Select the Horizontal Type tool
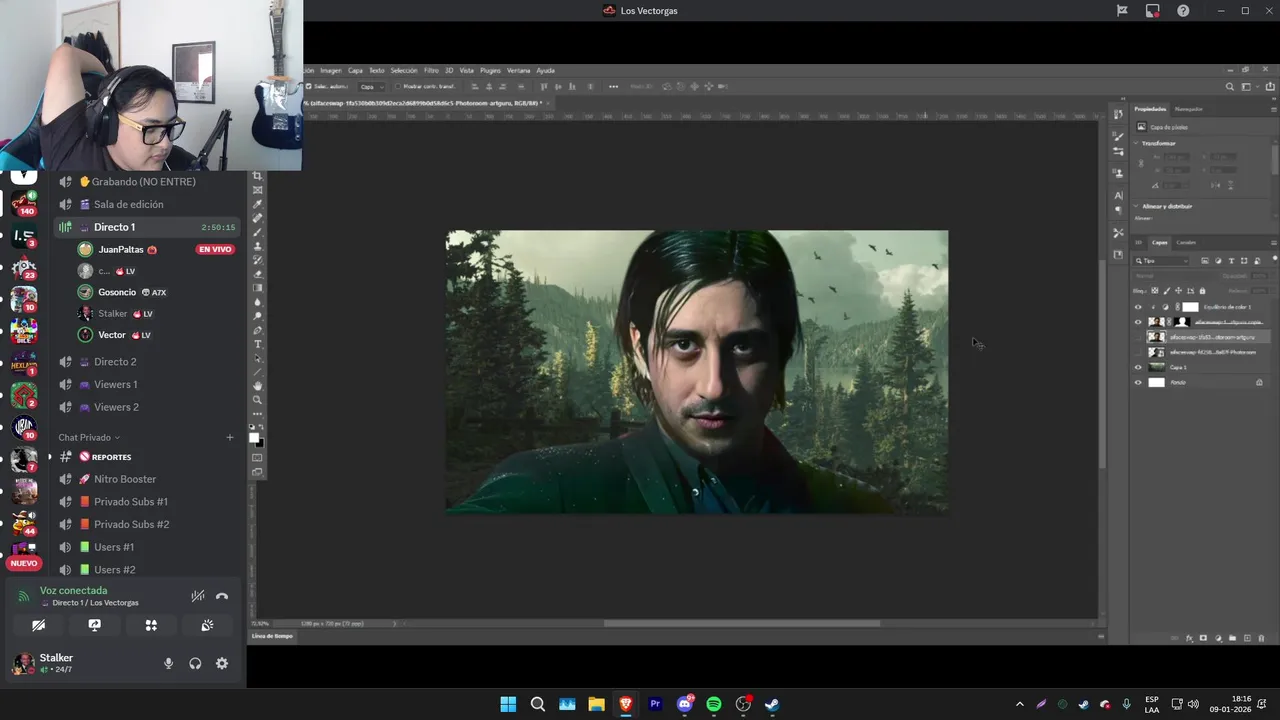The image size is (1280, 720). [257, 344]
